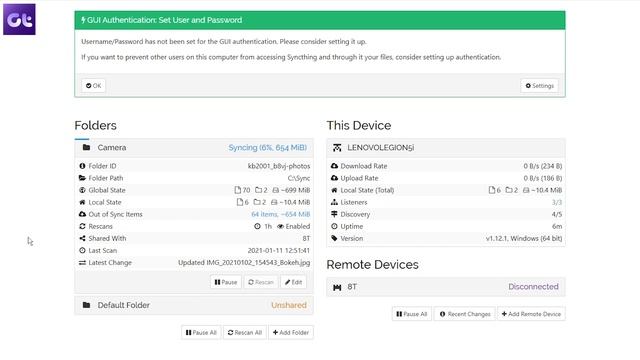Screen dimensions: 640x360
Task: Click Rescan for the Camera folder
Action: coord(261,282)
